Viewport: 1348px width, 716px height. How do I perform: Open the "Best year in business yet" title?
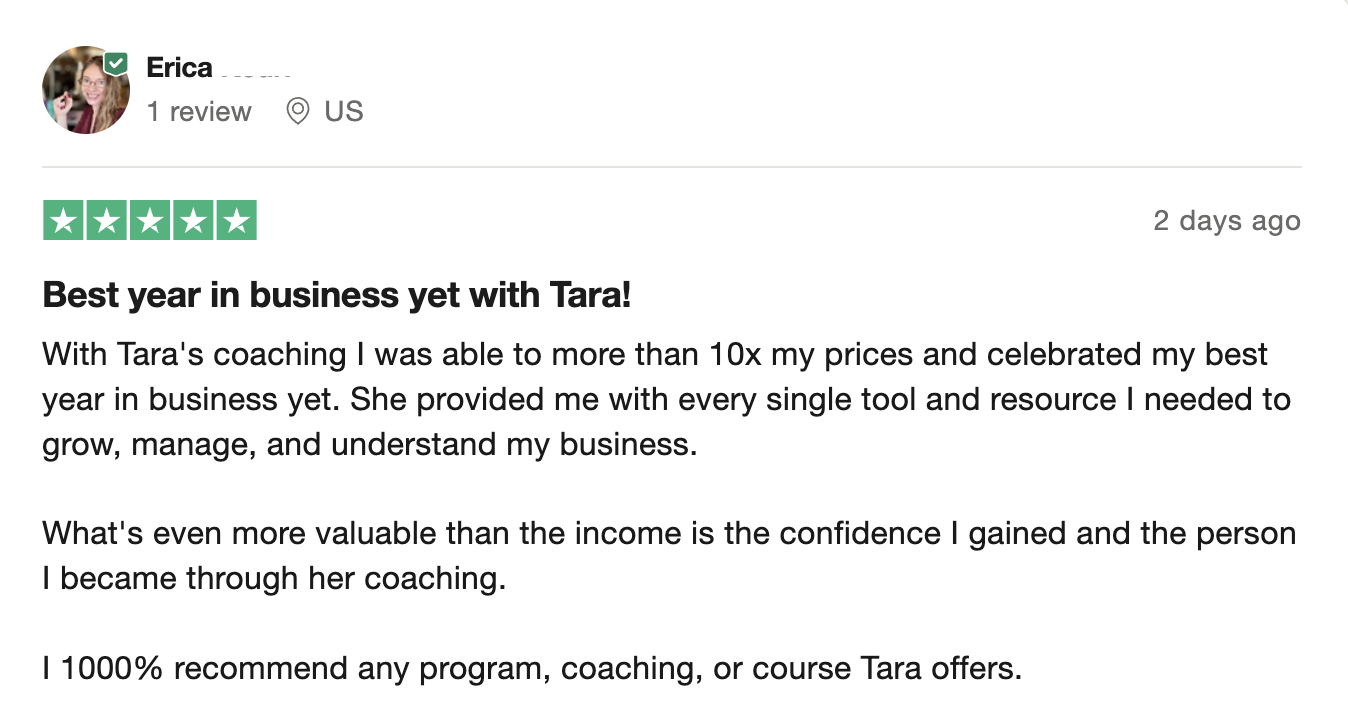[337, 295]
